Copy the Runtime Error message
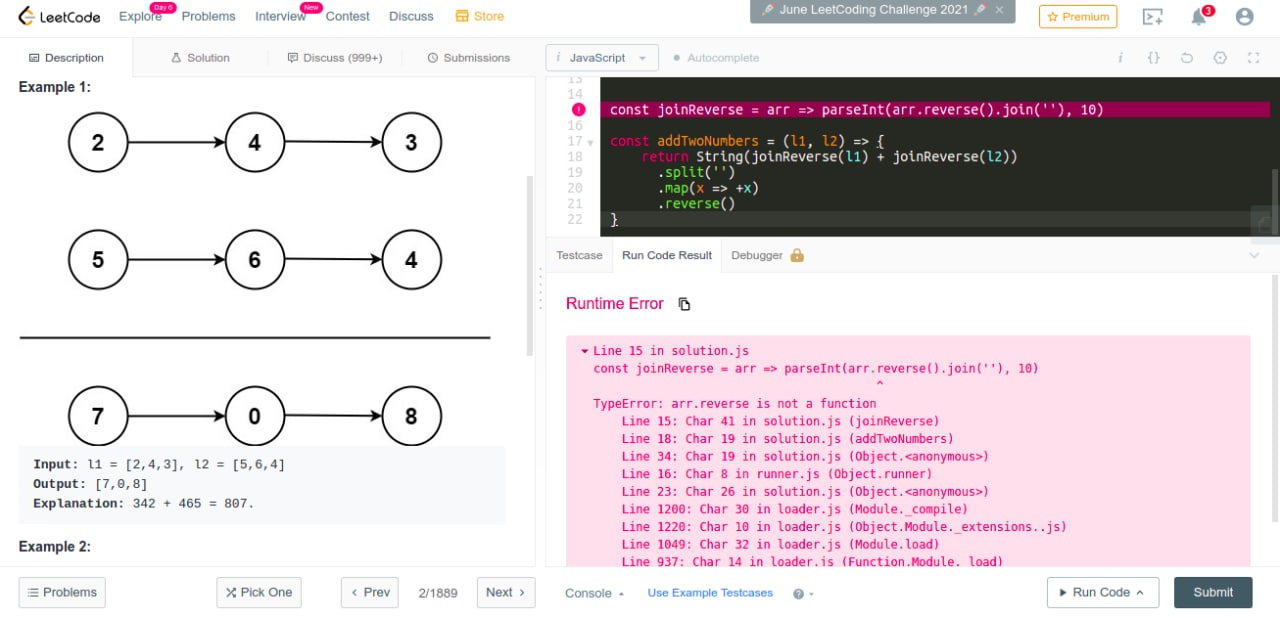The image size is (1280, 618). coord(684,304)
